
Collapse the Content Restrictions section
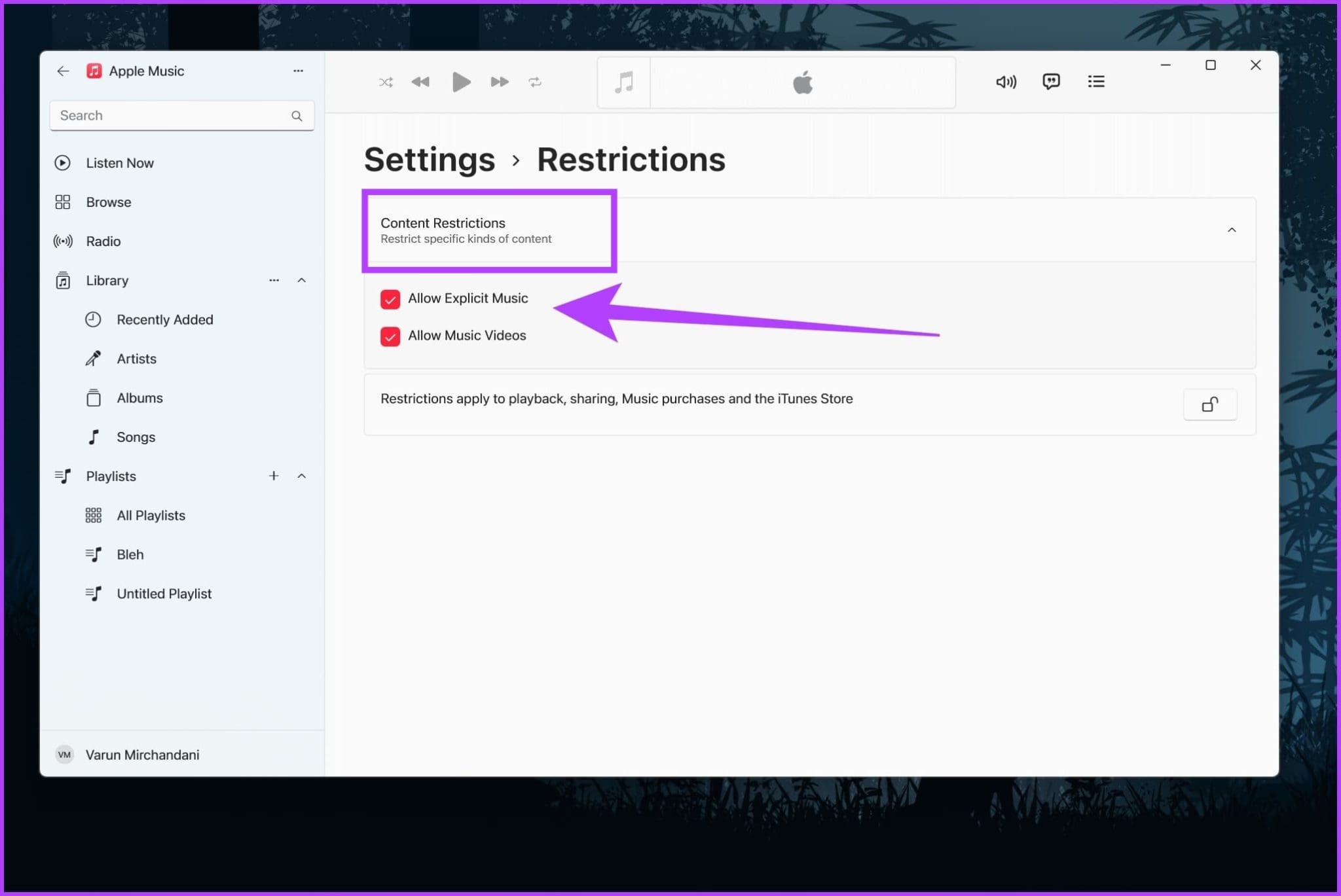[x=1232, y=230]
